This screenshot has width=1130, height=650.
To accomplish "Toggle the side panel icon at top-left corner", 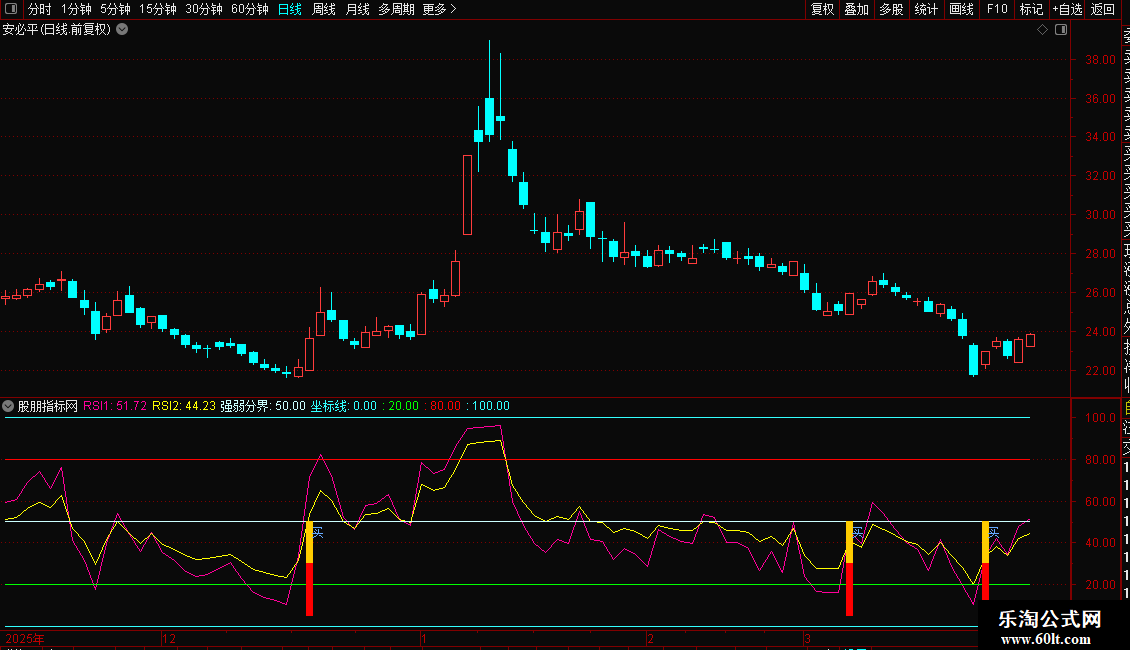I will click(11, 9).
